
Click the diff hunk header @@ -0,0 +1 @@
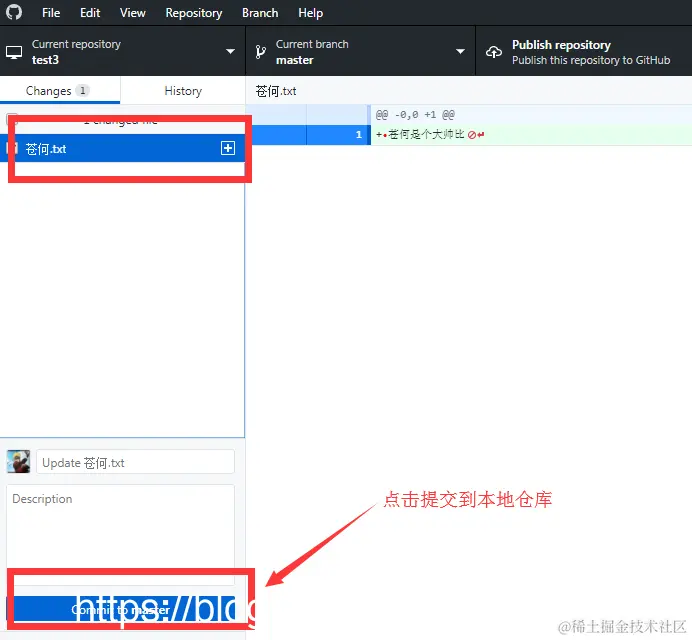pyautogui.click(x=415, y=115)
